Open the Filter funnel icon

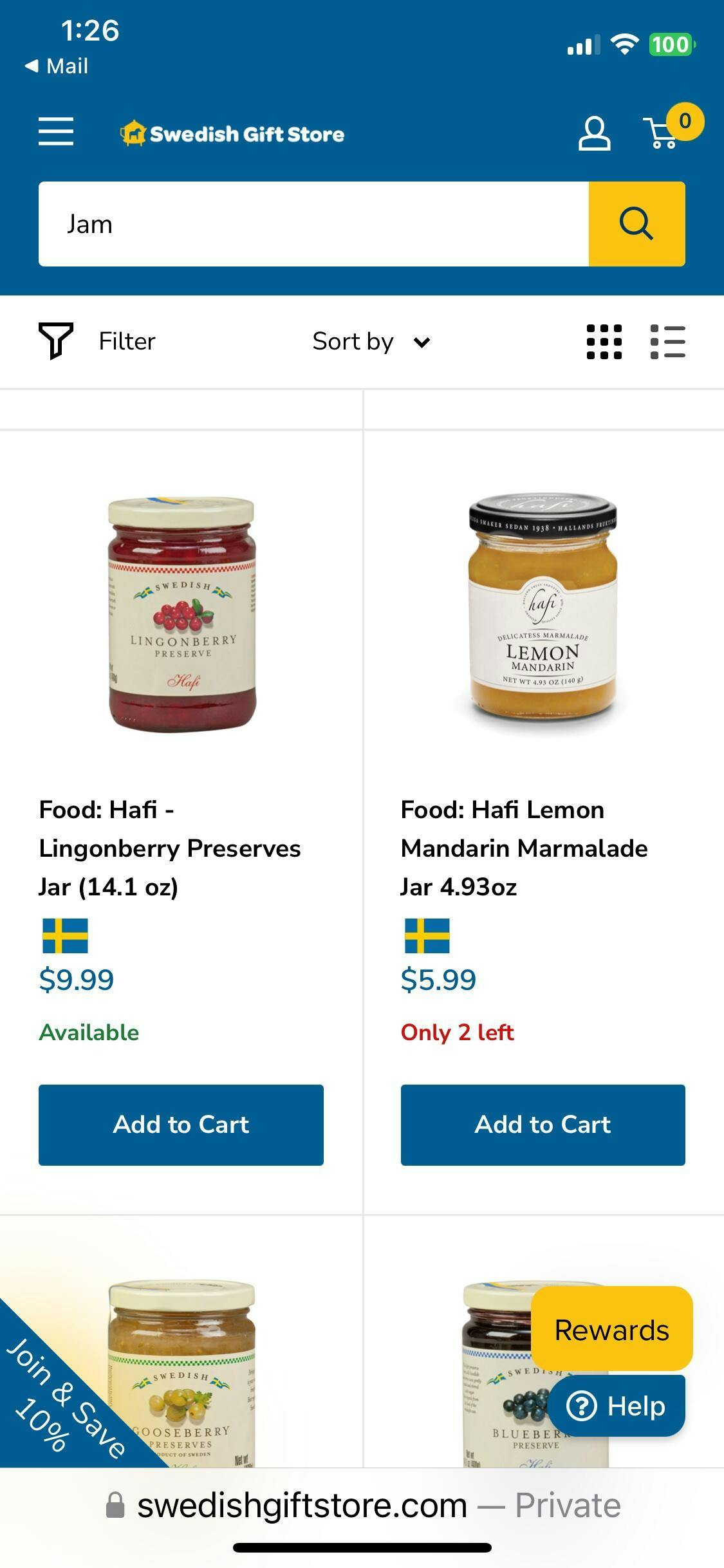(x=56, y=341)
